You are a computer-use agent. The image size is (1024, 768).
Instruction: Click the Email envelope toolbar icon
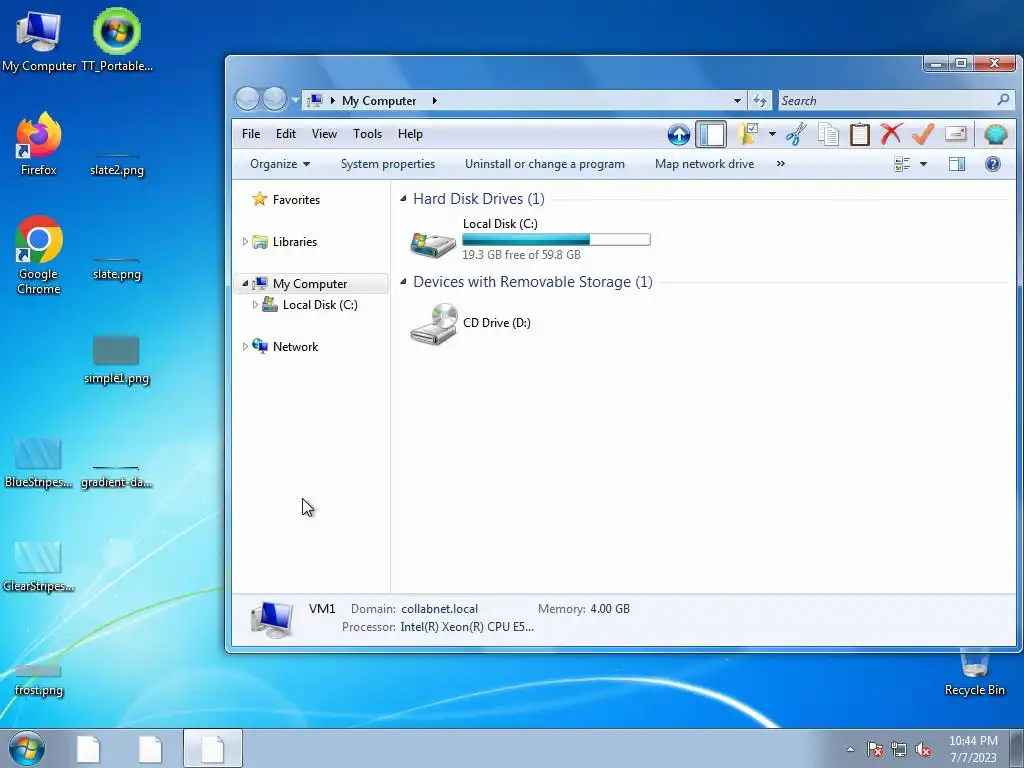click(x=955, y=133)
